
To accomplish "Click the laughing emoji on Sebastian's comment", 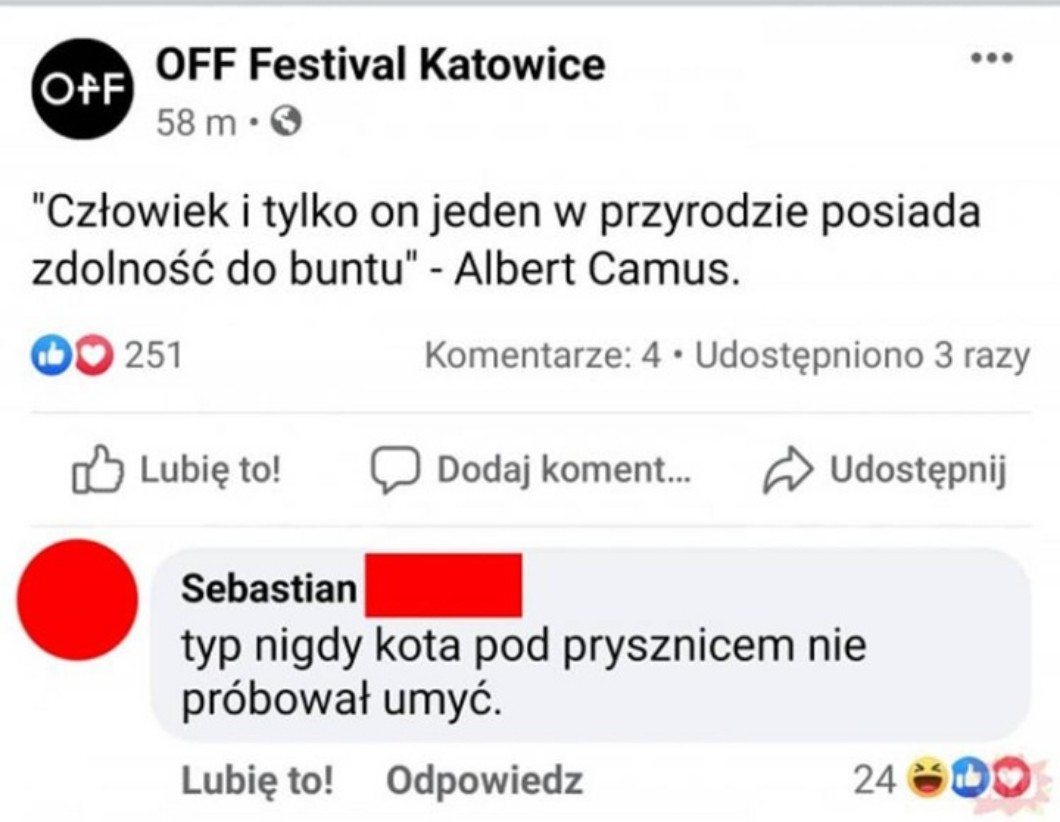I will coord(925,777).
